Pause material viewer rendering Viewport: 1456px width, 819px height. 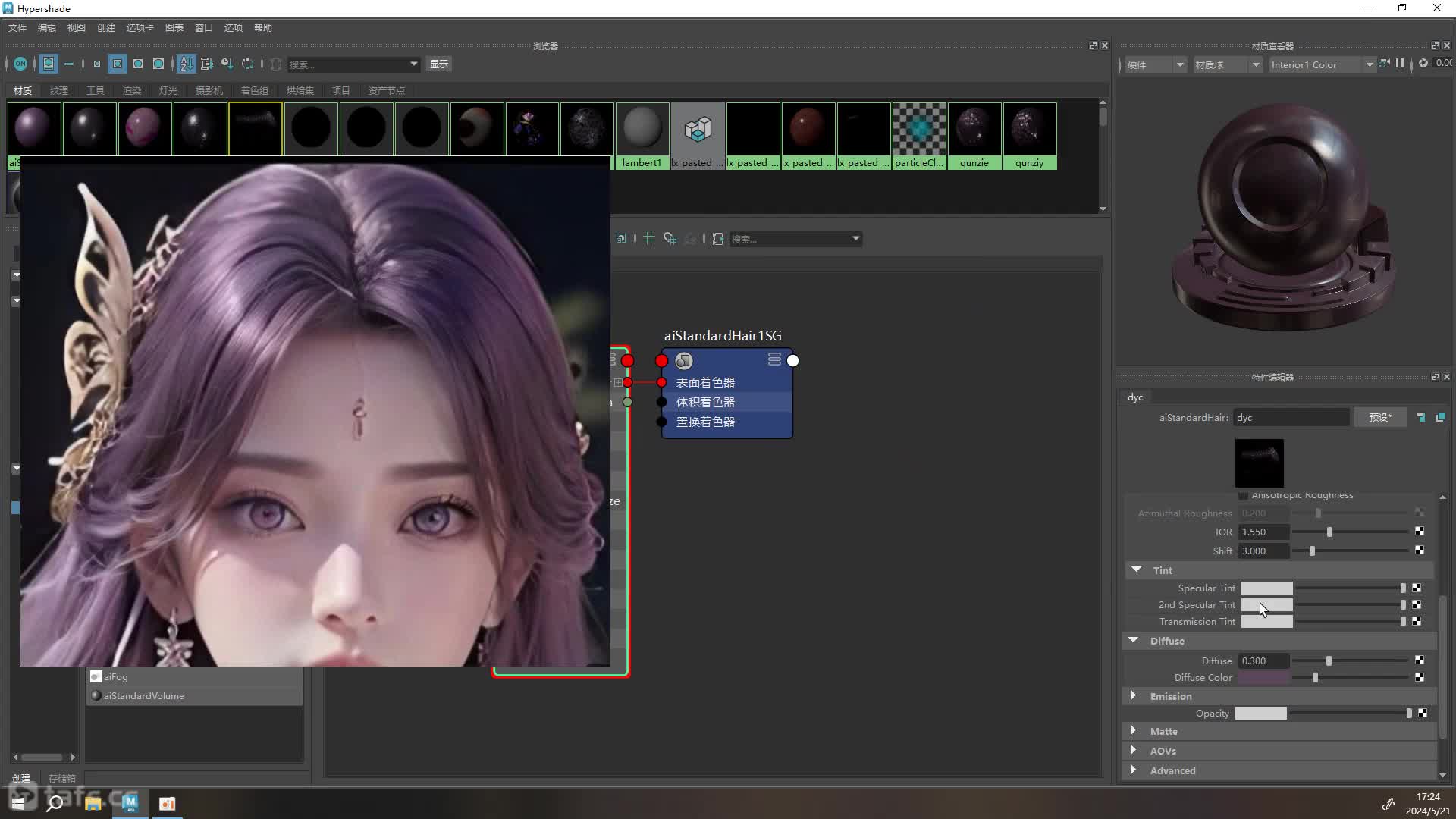(1400, 64)
